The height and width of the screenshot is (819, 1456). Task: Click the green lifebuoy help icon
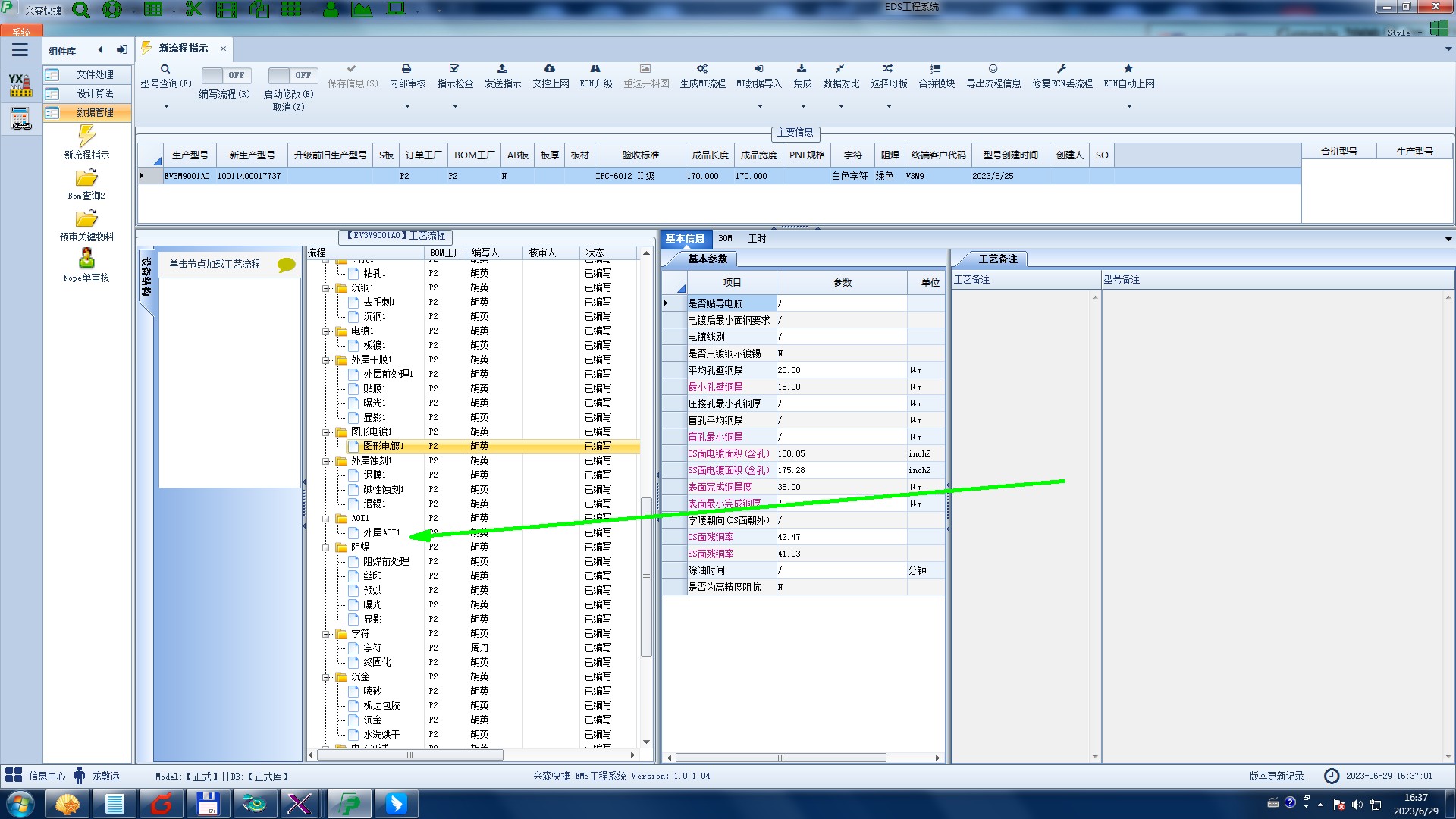click(x=112, y=10)
